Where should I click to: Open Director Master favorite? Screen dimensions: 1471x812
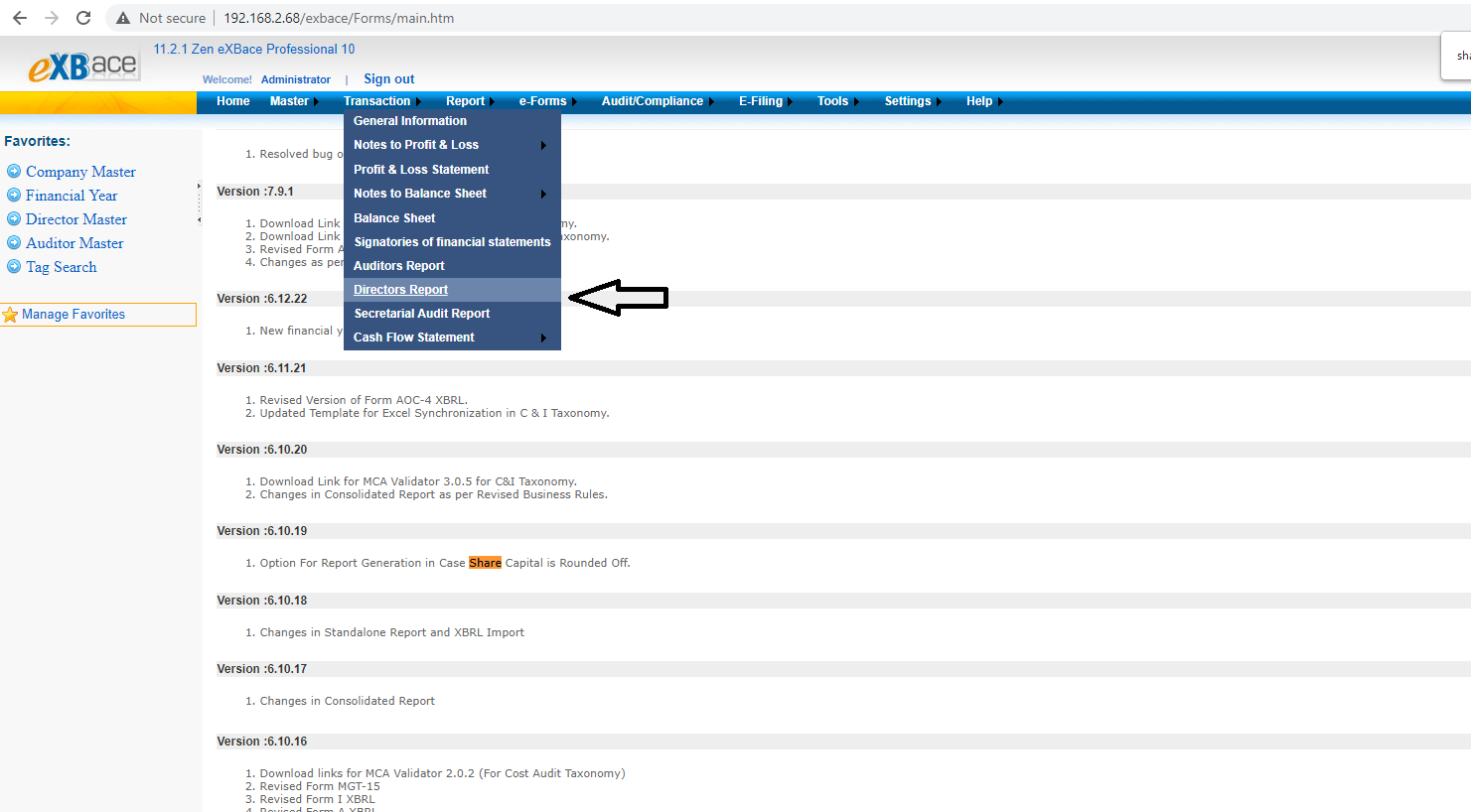pyautogui.click(x=76, y=219)
